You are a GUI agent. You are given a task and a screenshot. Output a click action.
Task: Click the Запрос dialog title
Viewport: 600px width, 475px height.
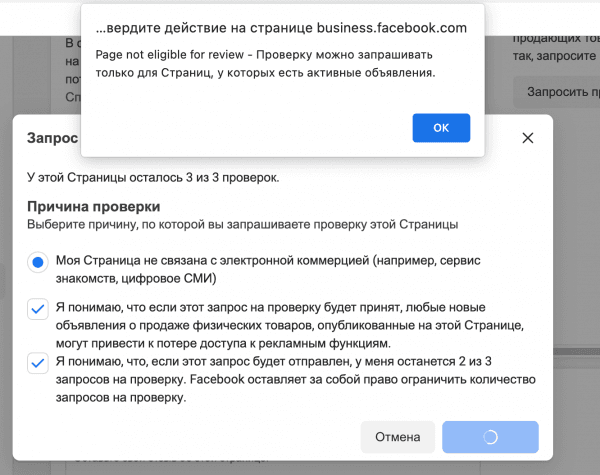click(52, 138)
